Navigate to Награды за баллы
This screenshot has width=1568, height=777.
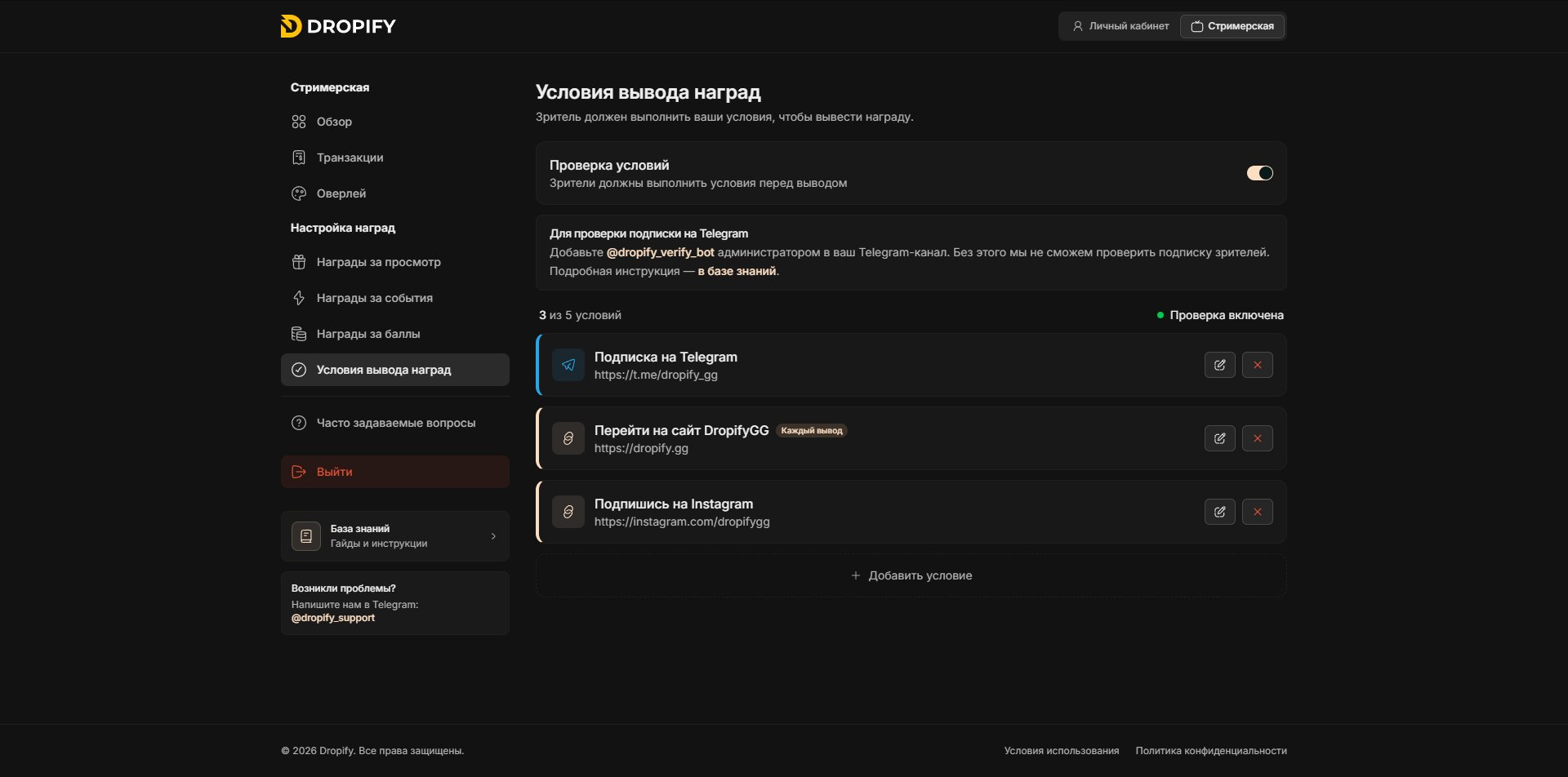coord(395,334)
